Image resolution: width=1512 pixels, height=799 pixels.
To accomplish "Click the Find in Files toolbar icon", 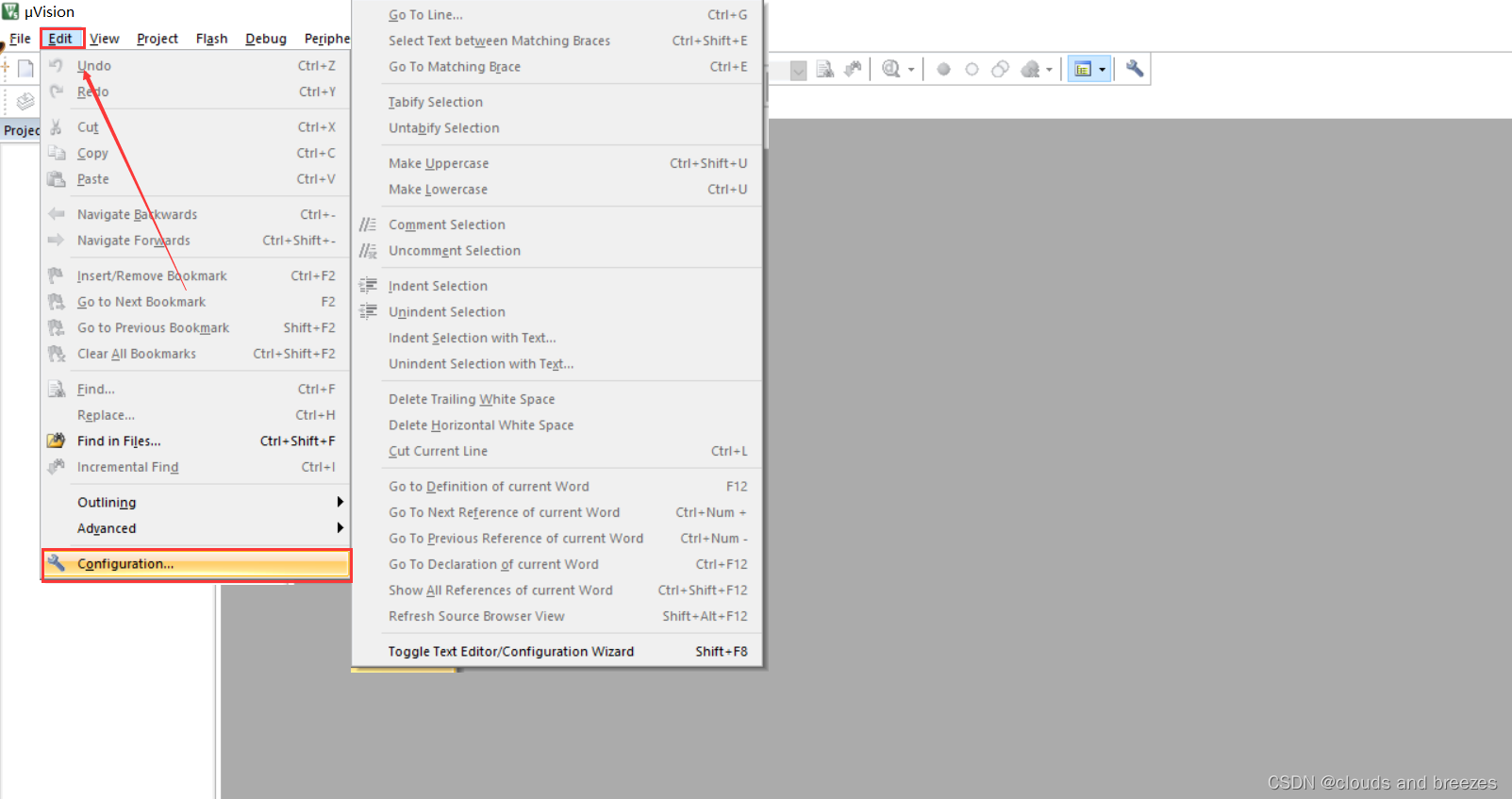I will click(825, 69).
